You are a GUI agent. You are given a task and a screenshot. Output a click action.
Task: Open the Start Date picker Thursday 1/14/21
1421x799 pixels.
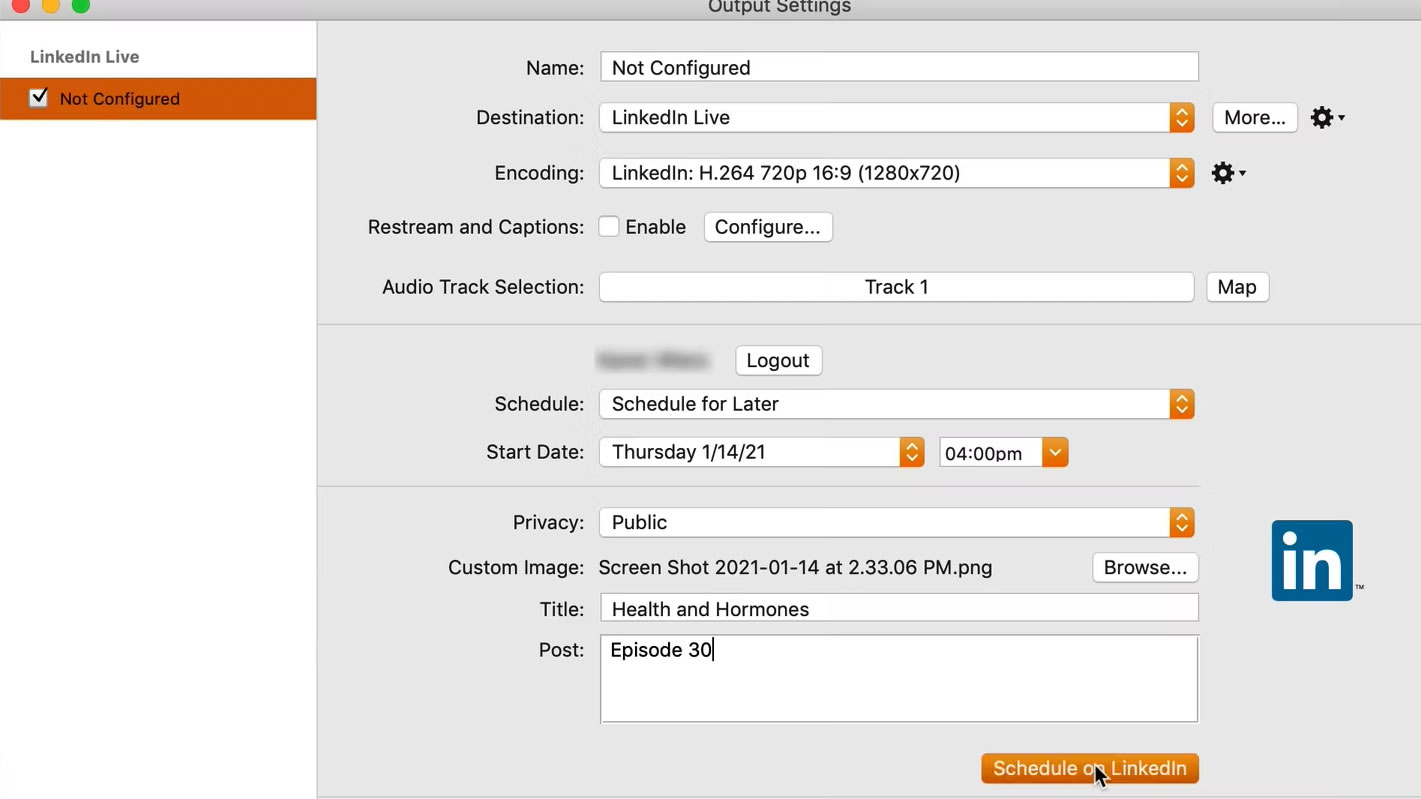click(762, 452)
